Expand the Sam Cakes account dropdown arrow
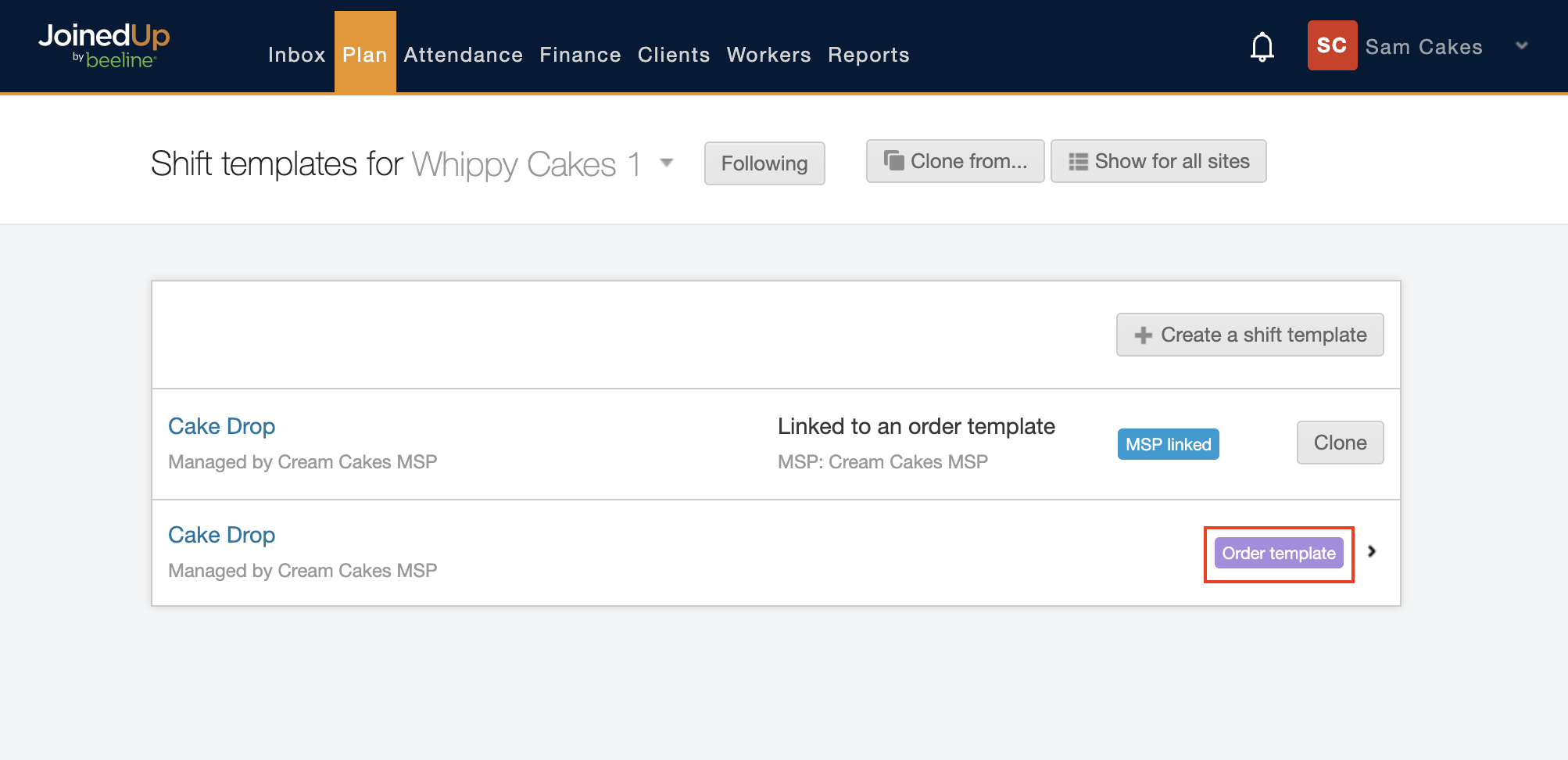 pyautogui.click(x=1521, y=46)
